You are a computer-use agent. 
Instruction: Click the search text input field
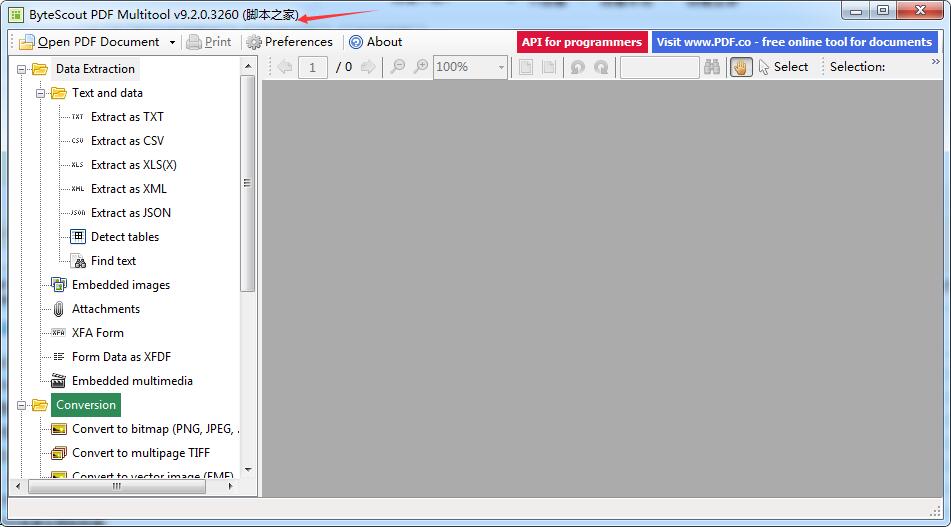click(659, 67)
